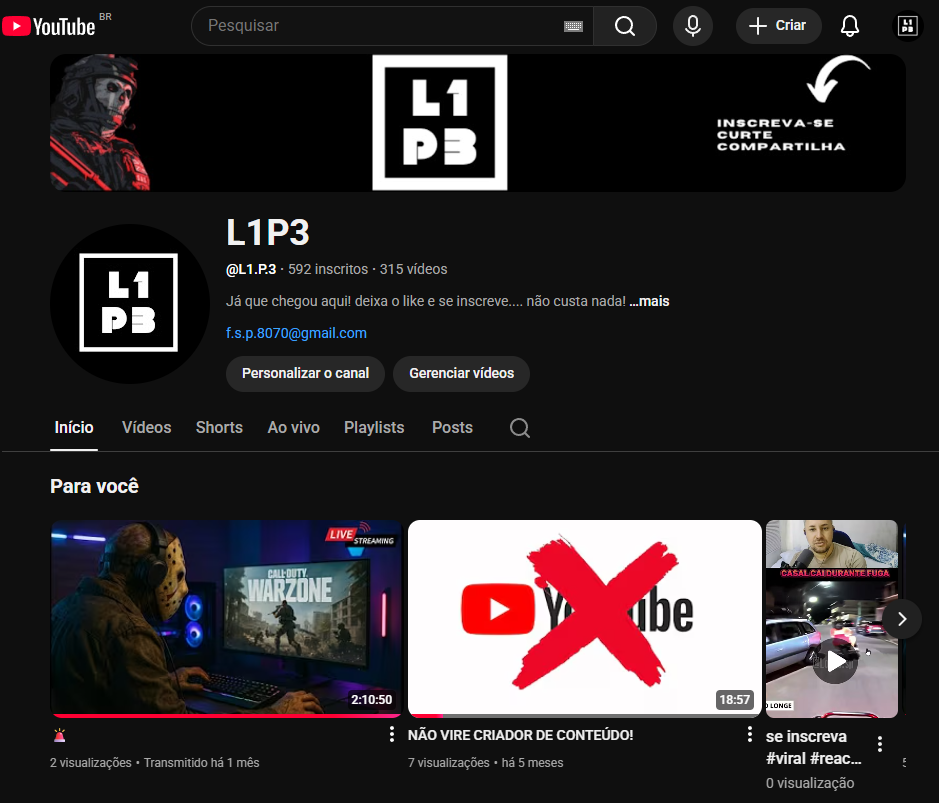Click the '0 visualização' text under short
This screenshot has width=939, height=803.
(x=810, y=783)
